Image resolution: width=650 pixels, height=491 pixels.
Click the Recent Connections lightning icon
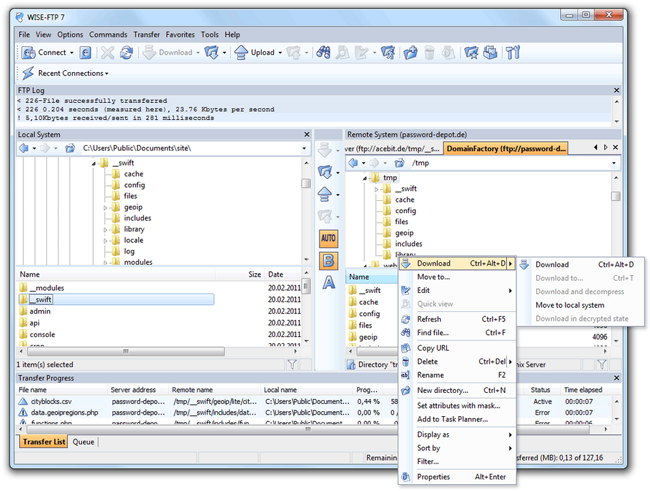pos(28,73)
